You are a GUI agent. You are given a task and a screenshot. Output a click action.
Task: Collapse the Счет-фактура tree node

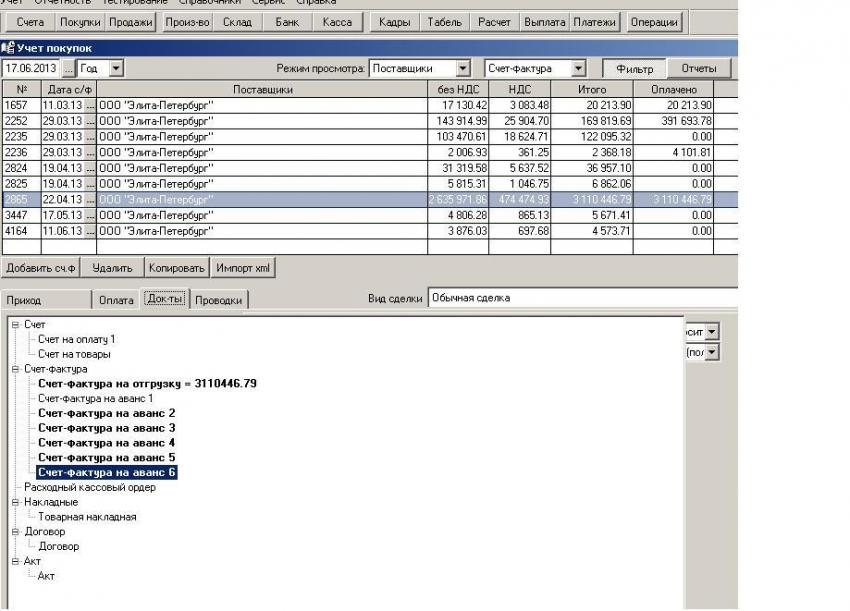tap(15, 369)
